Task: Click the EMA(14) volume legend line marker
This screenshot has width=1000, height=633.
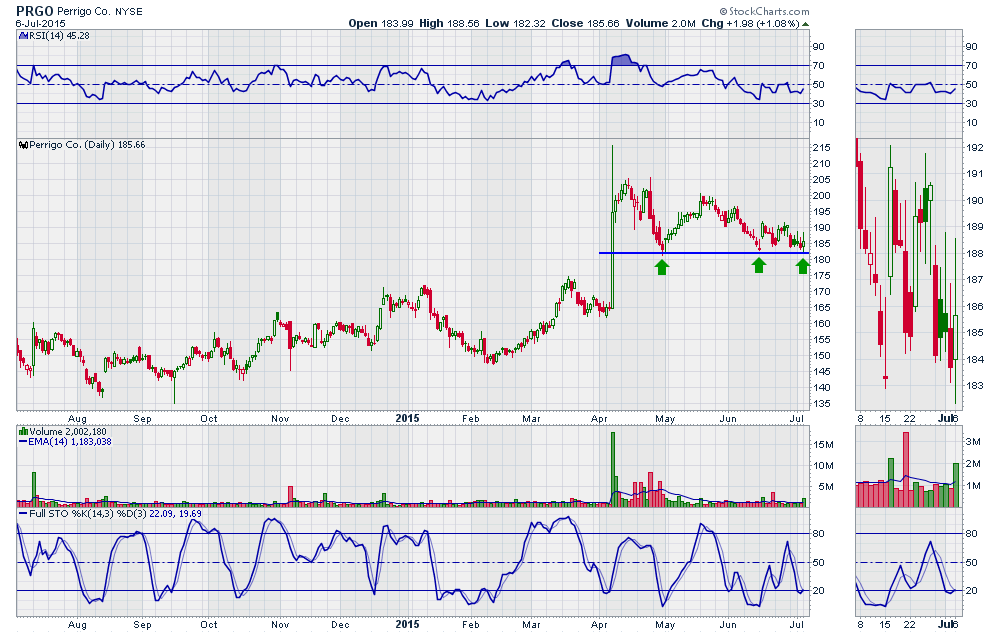Action: click(x=22, y=441)
